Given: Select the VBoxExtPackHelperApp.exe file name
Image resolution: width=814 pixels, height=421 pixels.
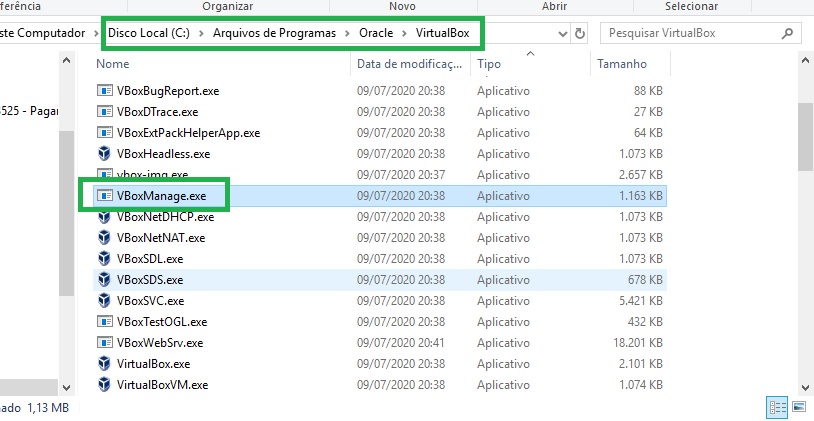Looking at the screenshot, I should tap(188, 133).
